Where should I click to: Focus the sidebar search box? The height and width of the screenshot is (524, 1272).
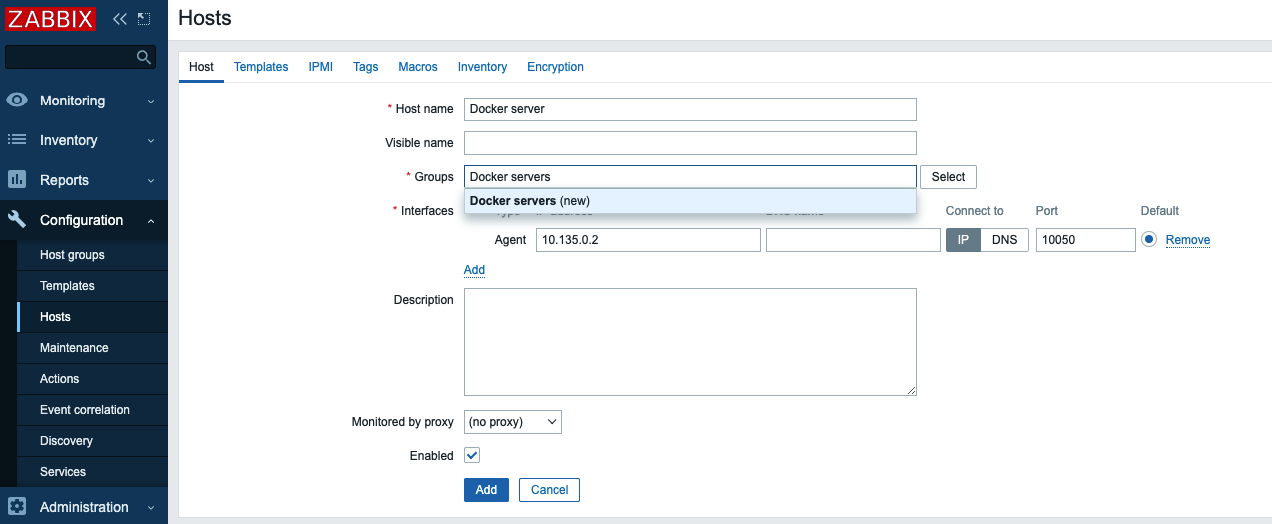point(80,57)
